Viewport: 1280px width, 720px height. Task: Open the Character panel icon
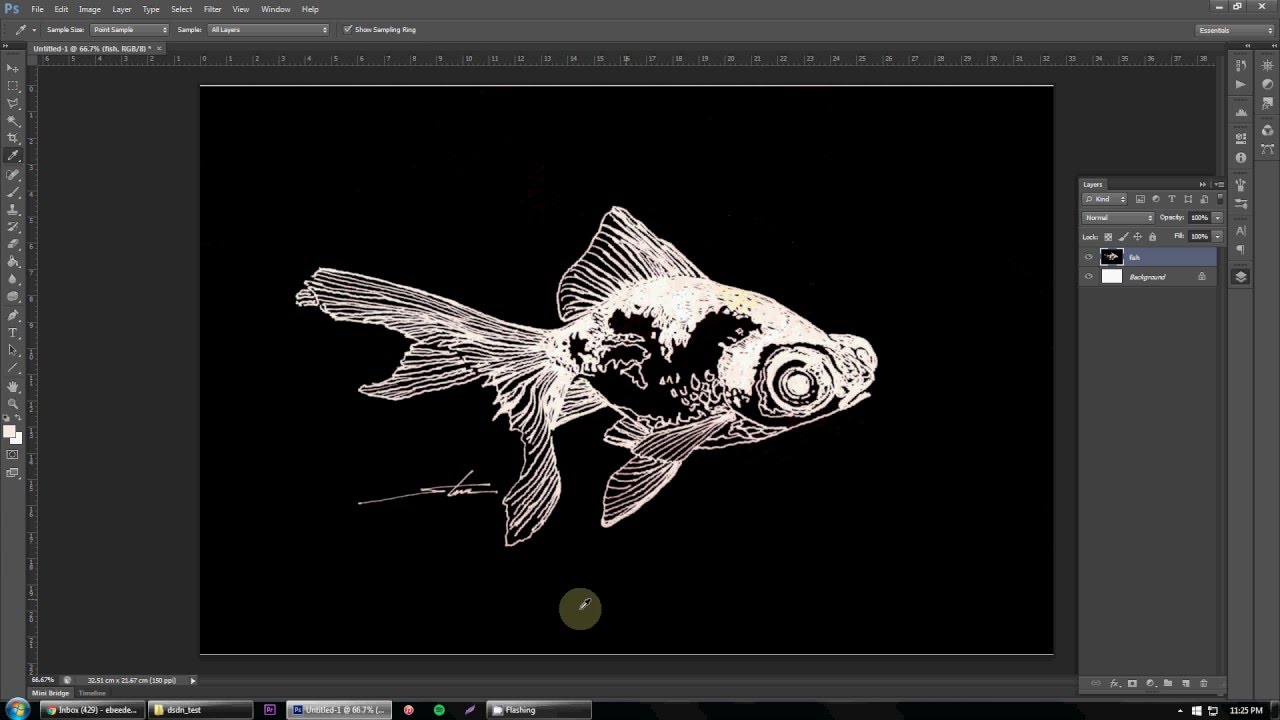(1240, 230)
